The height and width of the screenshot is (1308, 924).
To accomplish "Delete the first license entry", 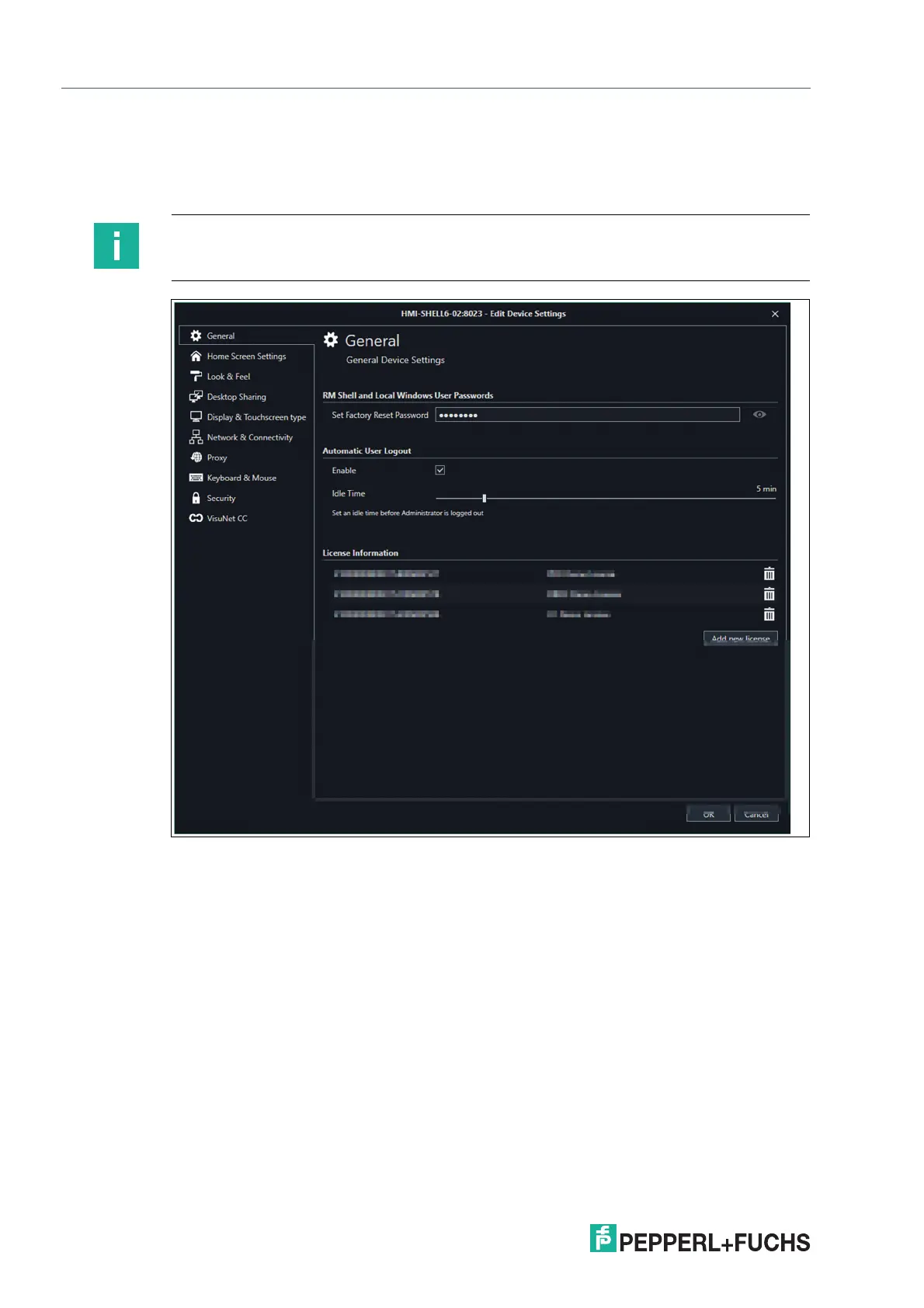I will point(769,574).
